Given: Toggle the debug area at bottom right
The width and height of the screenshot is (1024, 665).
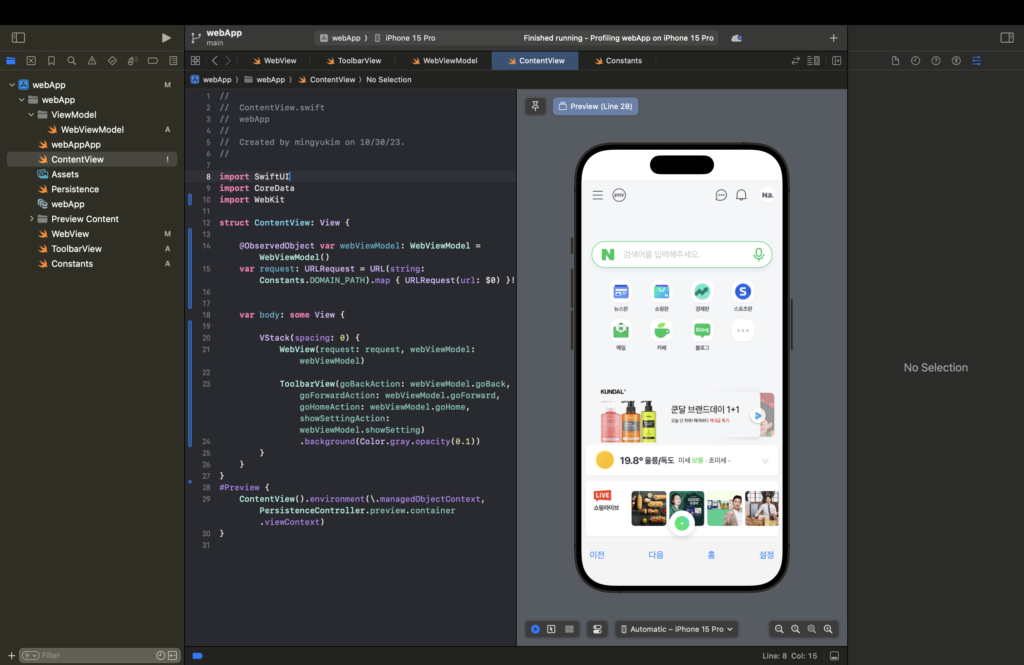Looking at the screenshot, I should (x=834, y=656).
